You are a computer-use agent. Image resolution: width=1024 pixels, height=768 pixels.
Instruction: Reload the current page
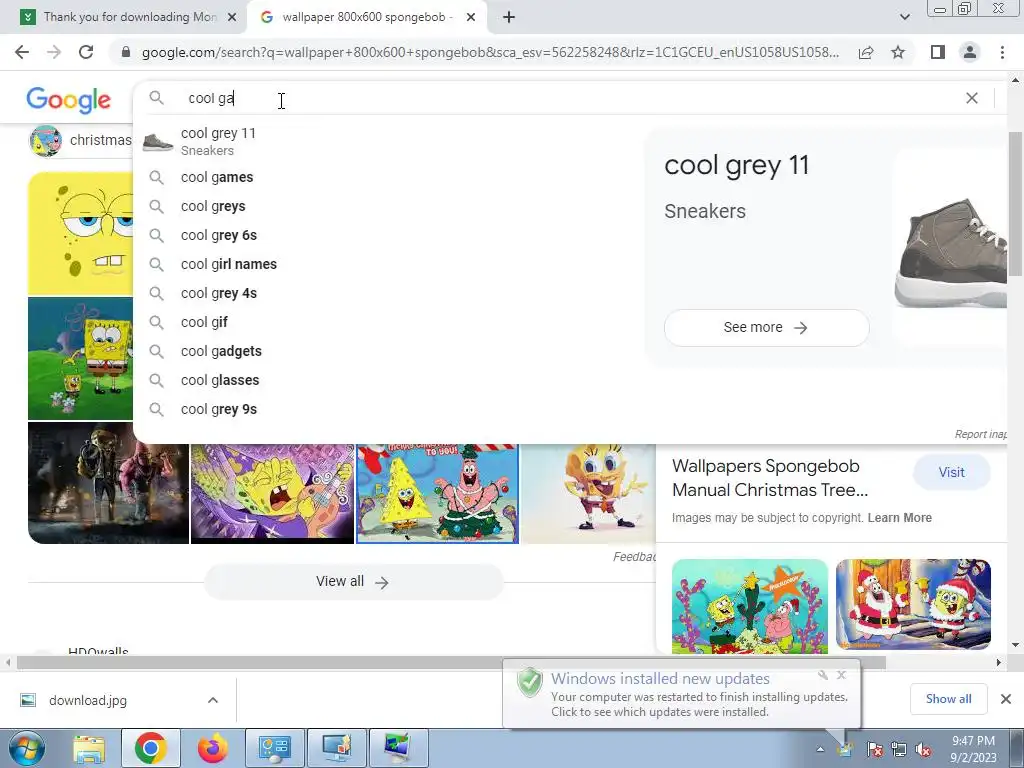(x=86, y=52)
